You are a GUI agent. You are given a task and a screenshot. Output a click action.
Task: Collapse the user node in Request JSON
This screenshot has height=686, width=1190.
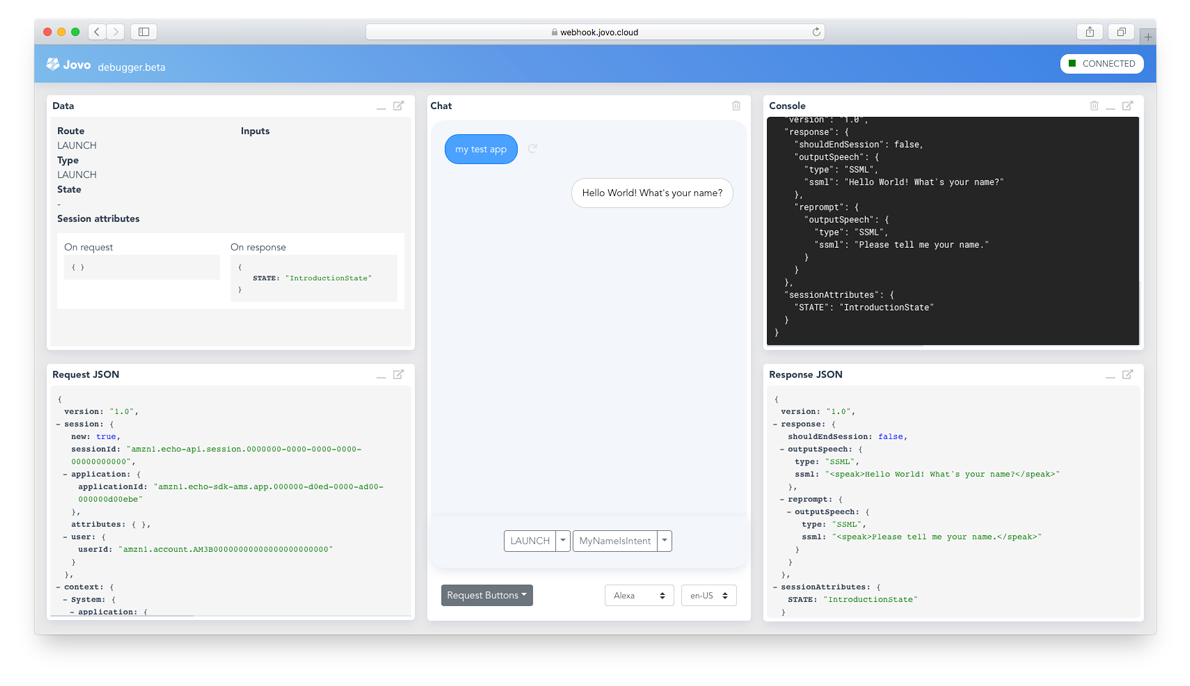click(65, 537)
